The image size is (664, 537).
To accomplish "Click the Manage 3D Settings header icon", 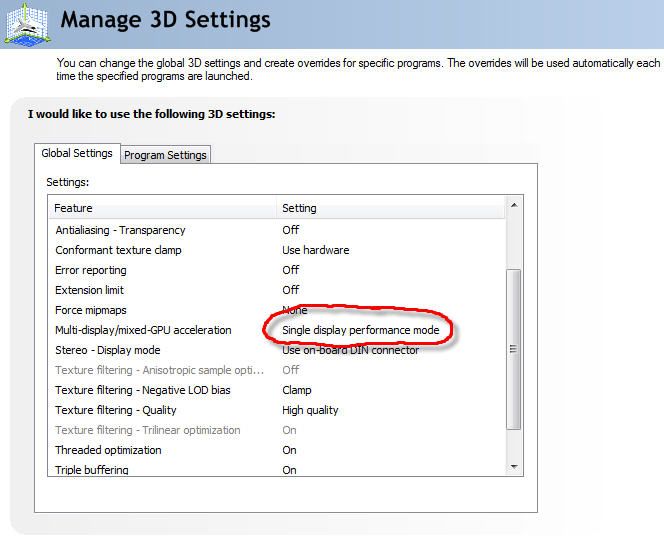I will [x=26, y=24].
